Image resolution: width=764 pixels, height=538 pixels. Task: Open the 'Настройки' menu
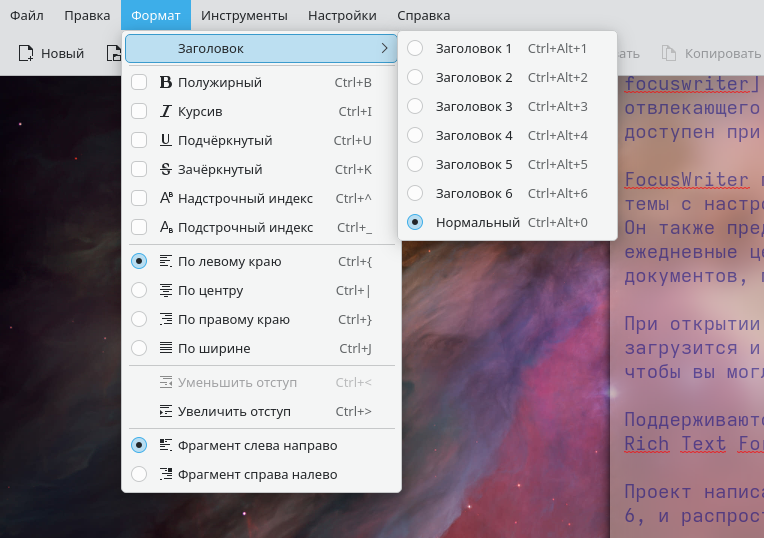point(342,16)
